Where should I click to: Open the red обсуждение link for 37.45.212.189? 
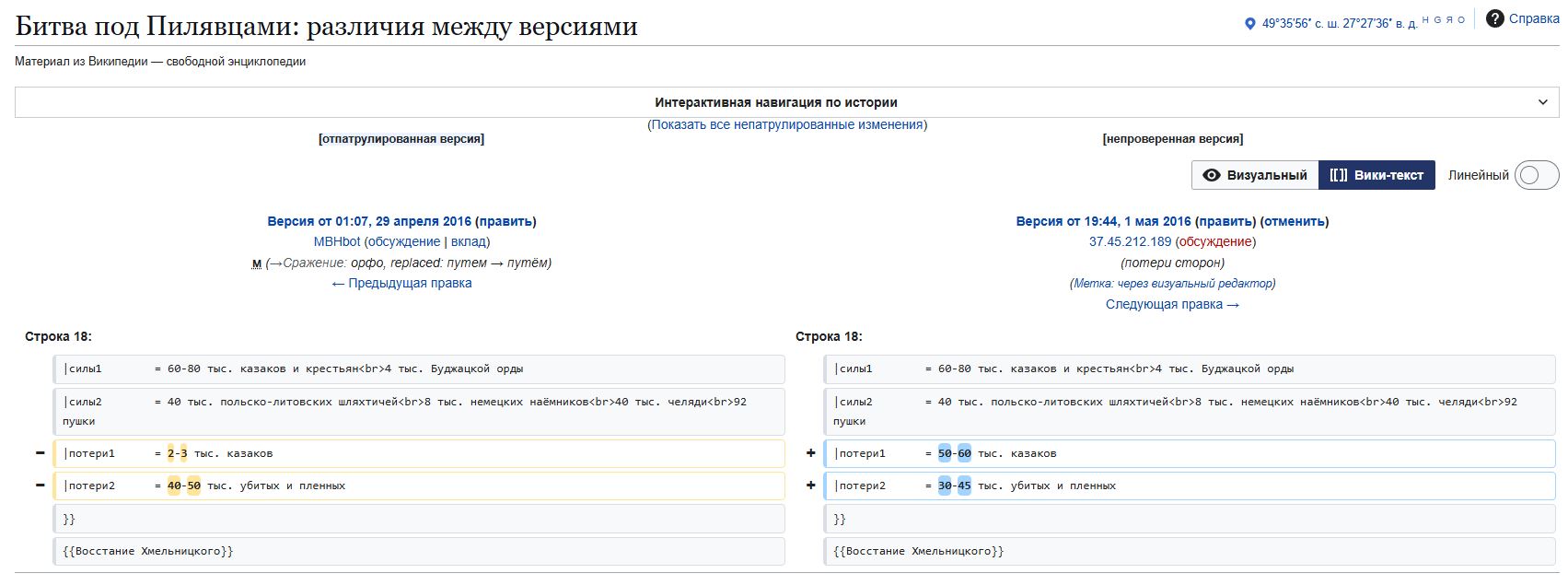[1215, 241]
